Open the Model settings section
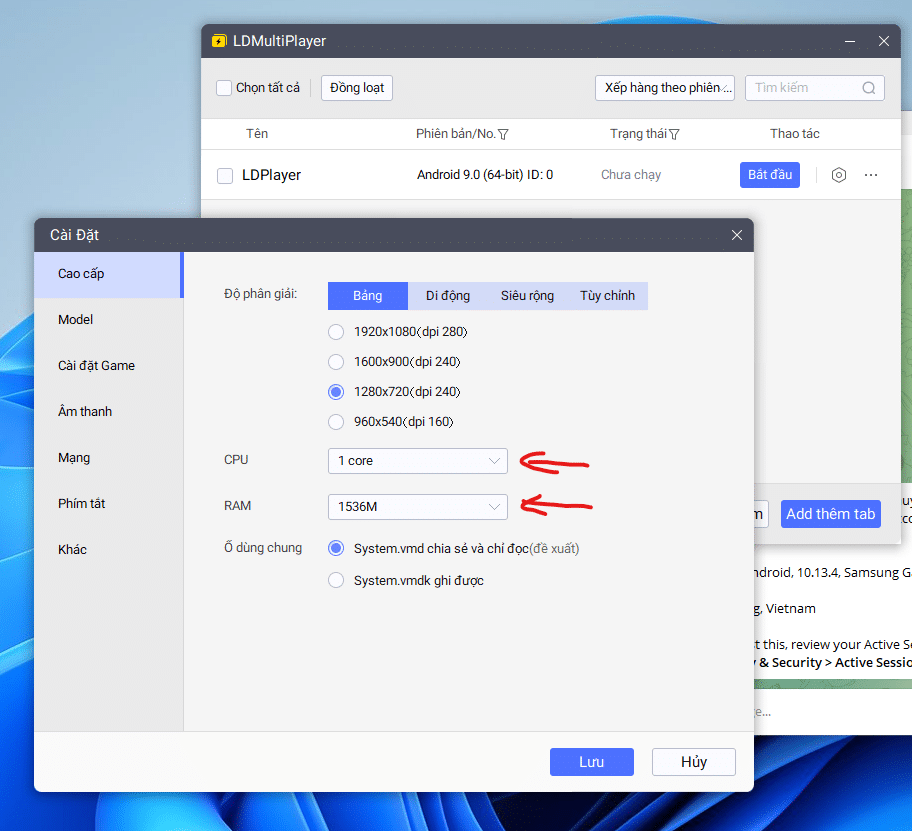 108,320
